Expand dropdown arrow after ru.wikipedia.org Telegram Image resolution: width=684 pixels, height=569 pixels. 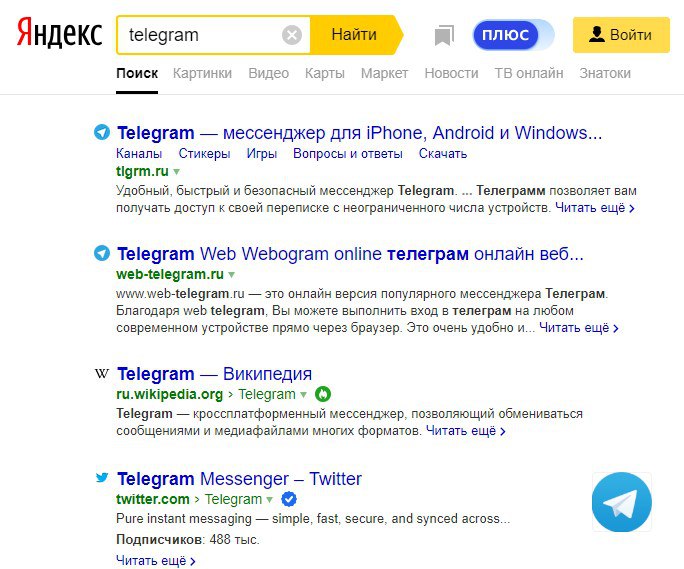pyautogui.click(x=304, y=395)
